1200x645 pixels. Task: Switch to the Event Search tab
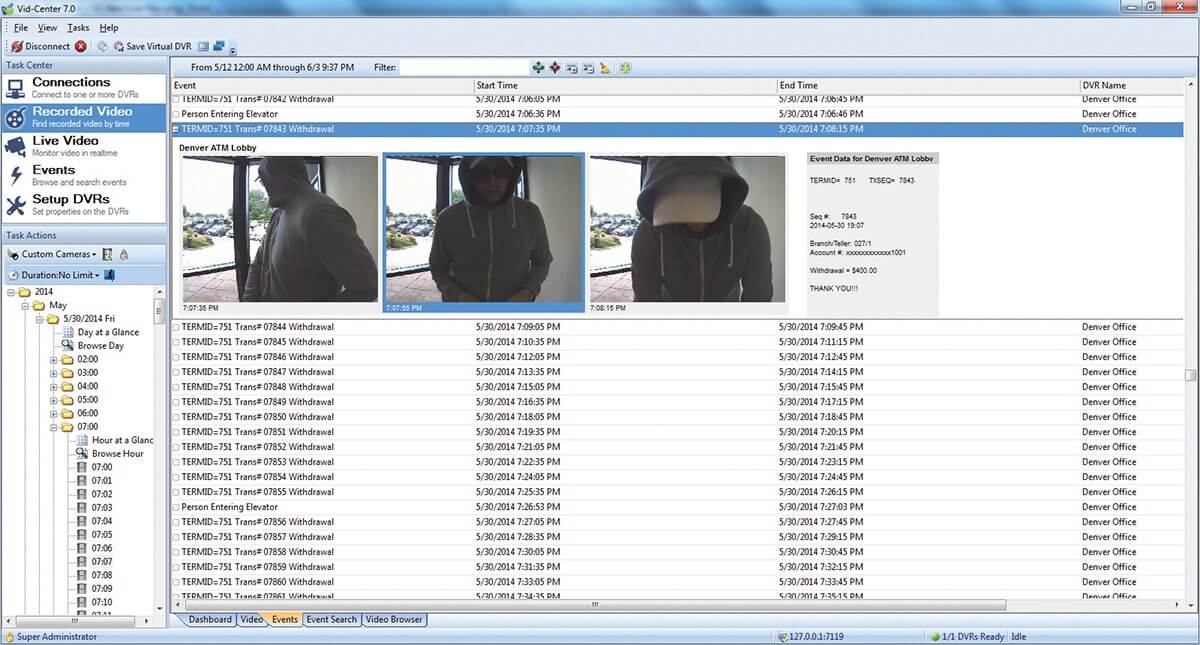point(332,620)
